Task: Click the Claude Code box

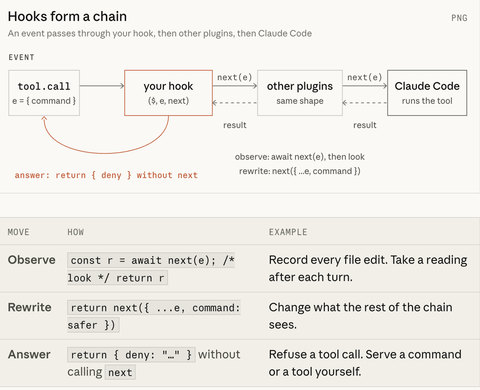Action: 427,93
